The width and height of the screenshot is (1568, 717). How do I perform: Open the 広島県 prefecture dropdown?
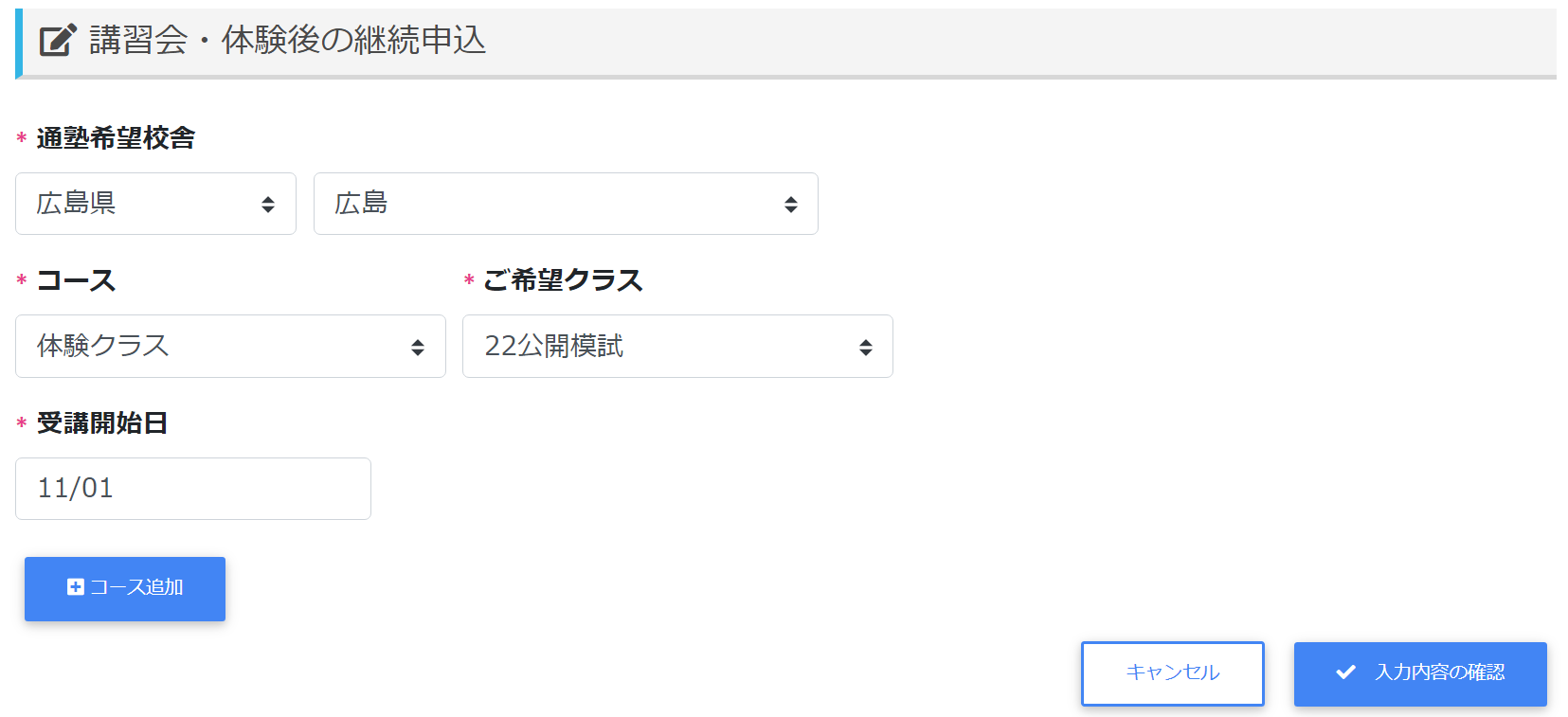(x=142, y=204)
